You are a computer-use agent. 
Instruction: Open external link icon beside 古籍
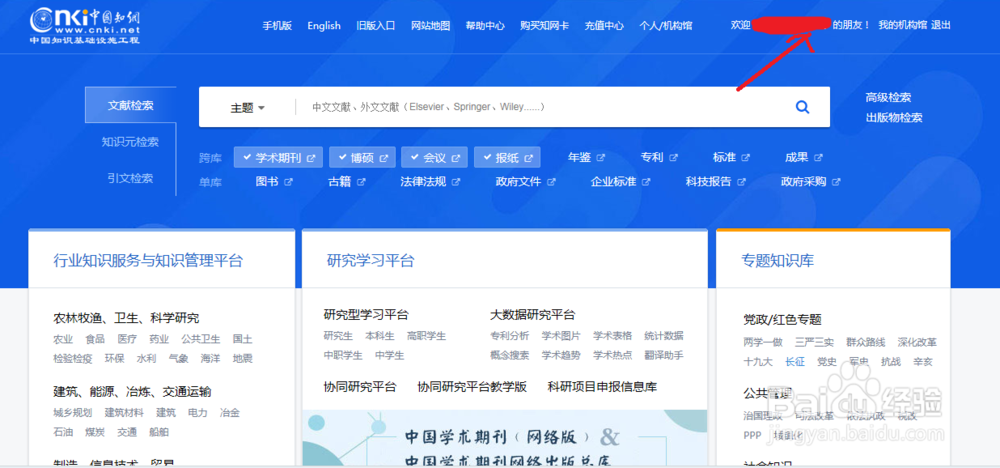(x=361, y=182)
